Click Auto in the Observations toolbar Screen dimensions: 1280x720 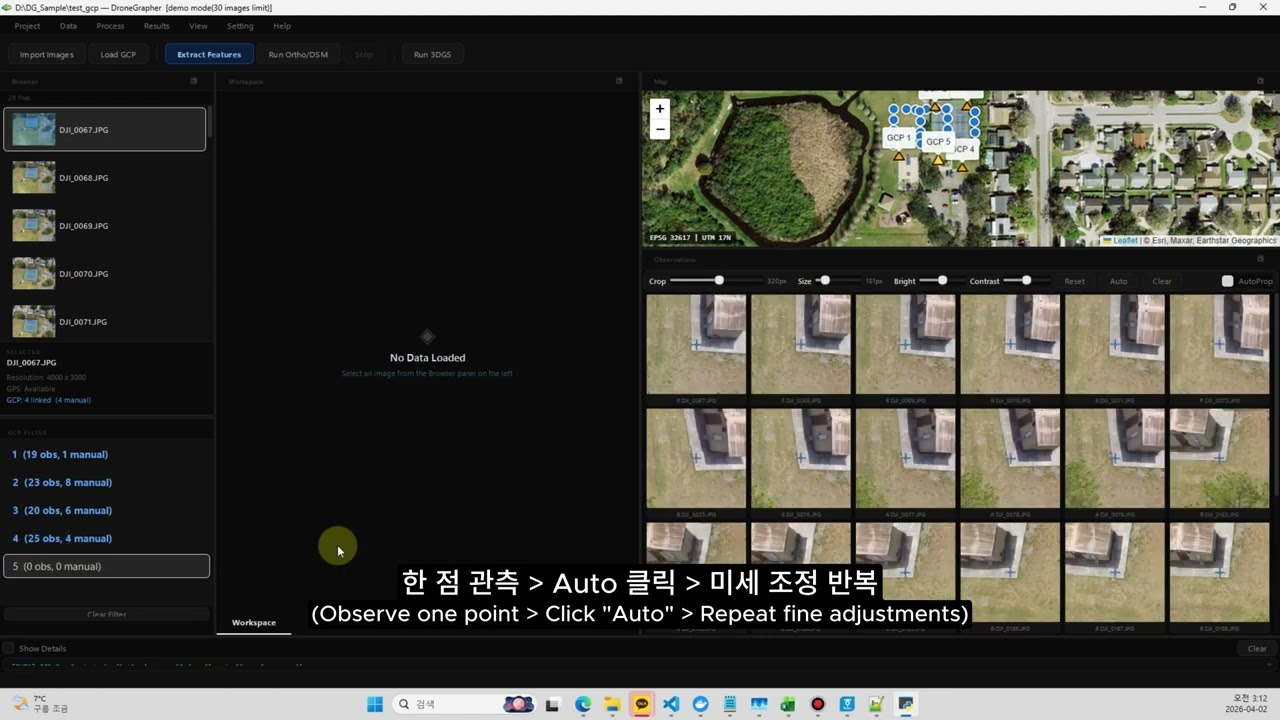1118,281
